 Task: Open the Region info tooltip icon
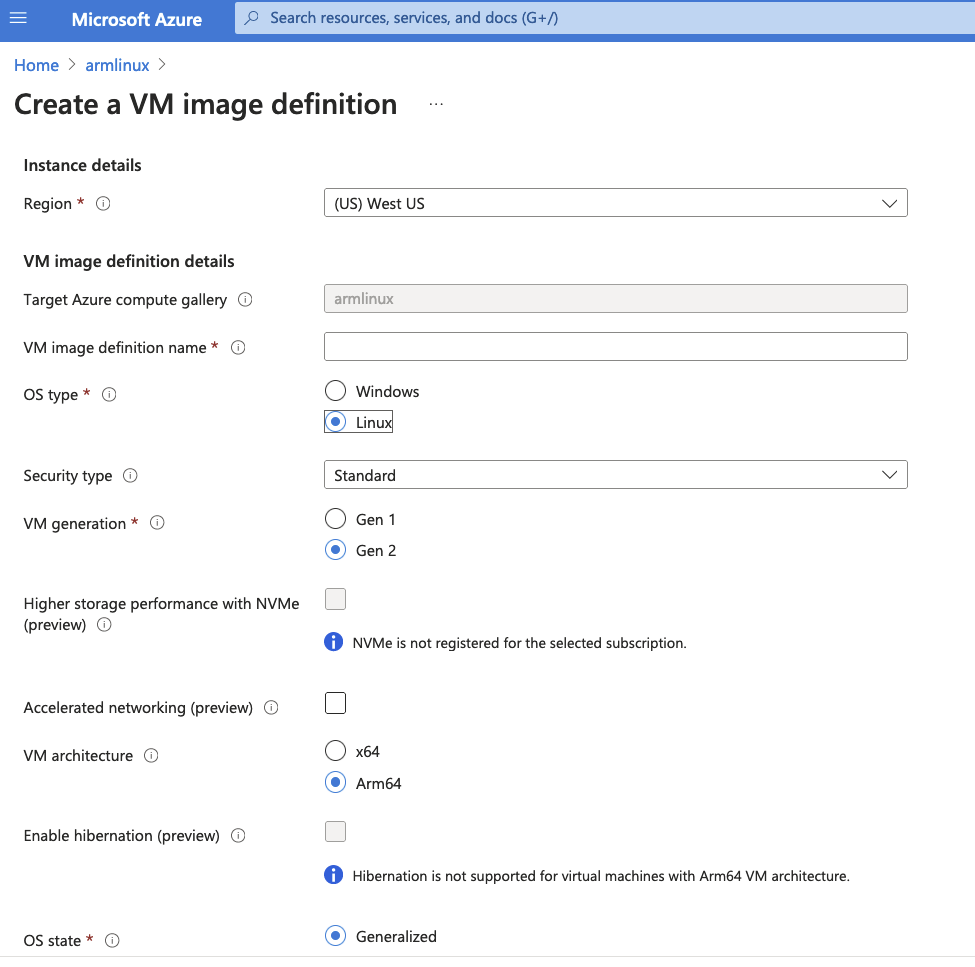(103, 203)
